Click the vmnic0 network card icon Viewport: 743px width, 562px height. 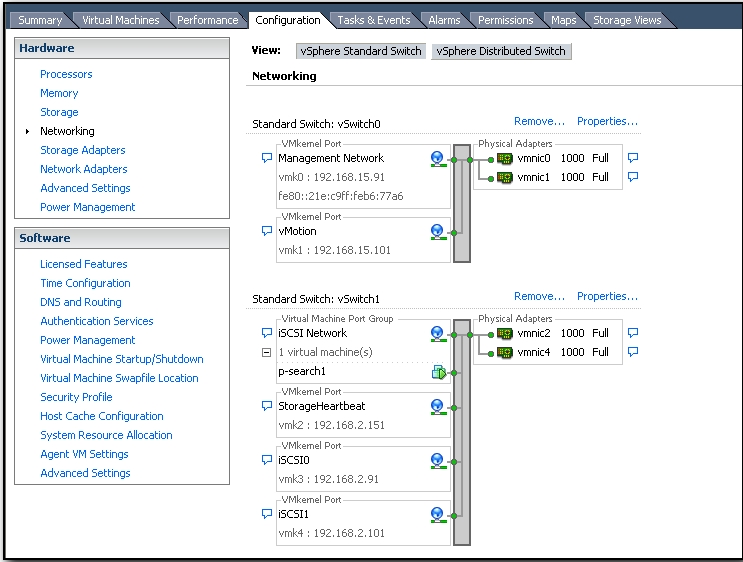point(505,159)
